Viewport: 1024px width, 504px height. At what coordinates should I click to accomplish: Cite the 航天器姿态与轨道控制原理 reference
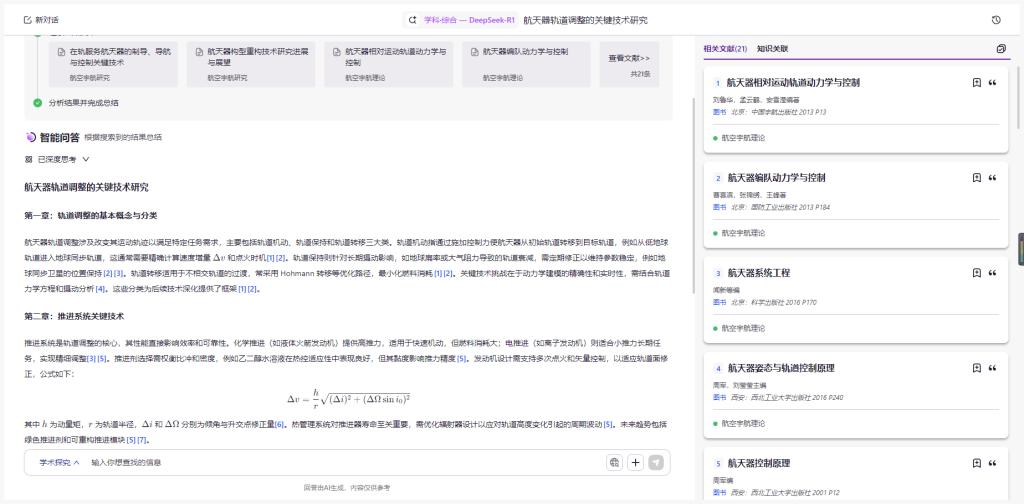pyautogui.click(x=993, y=368)
